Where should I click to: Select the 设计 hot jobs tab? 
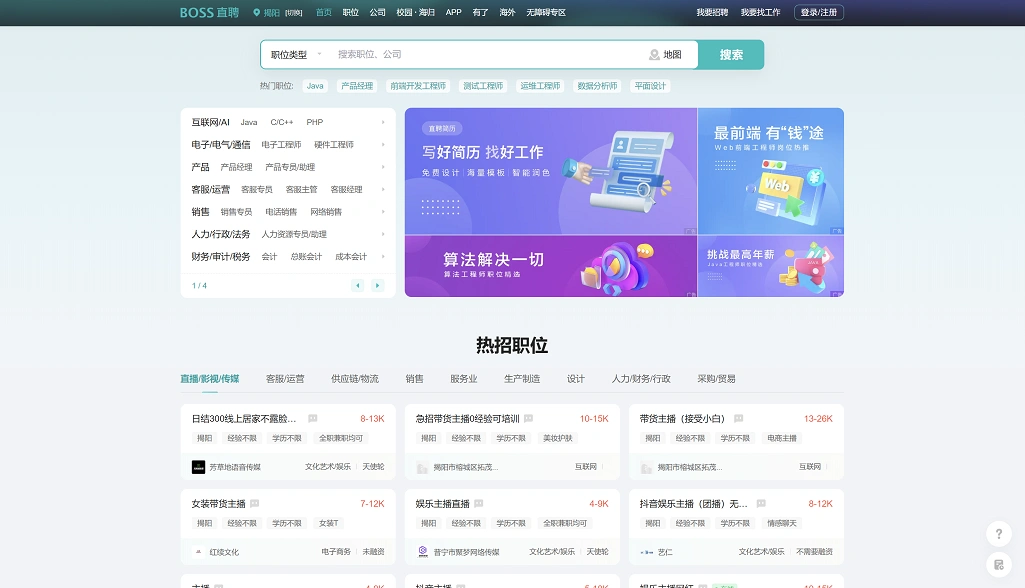point(575,379)
